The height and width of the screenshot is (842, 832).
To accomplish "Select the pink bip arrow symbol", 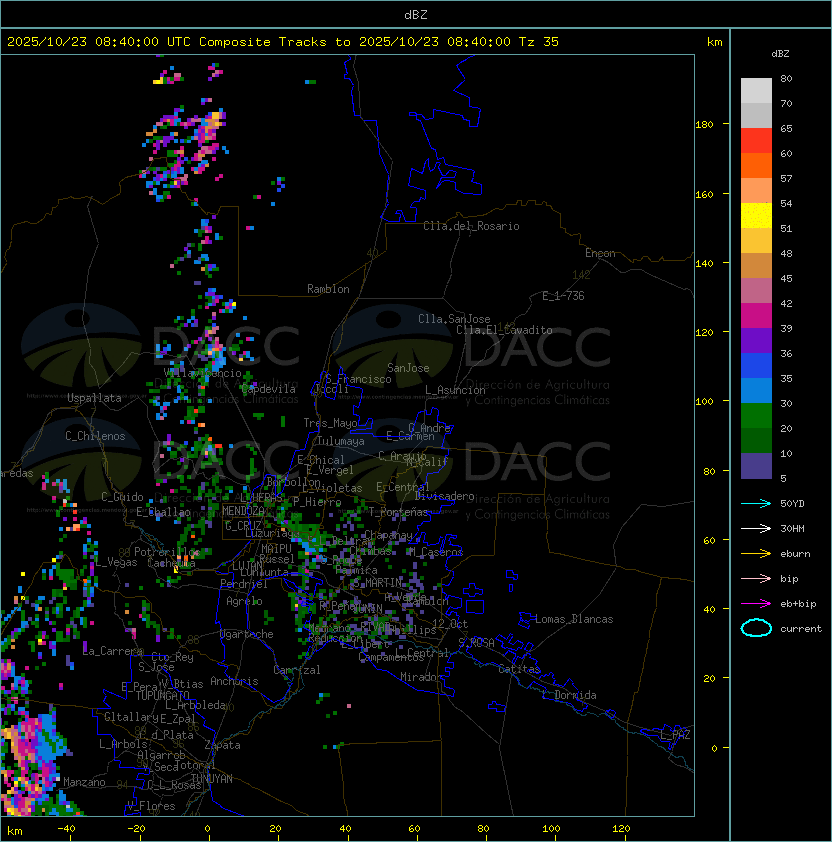I will [756, 578].
